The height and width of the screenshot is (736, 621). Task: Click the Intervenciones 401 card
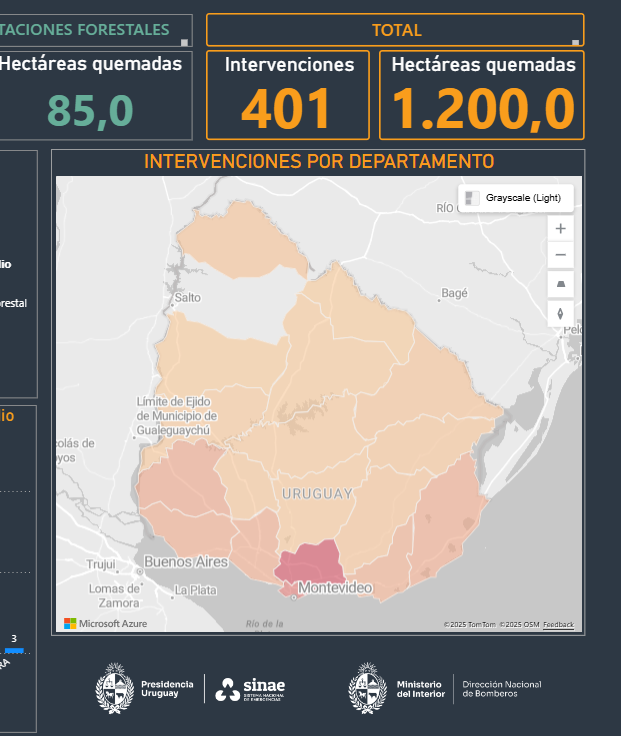pyautogui.click(x=289, y=95)
